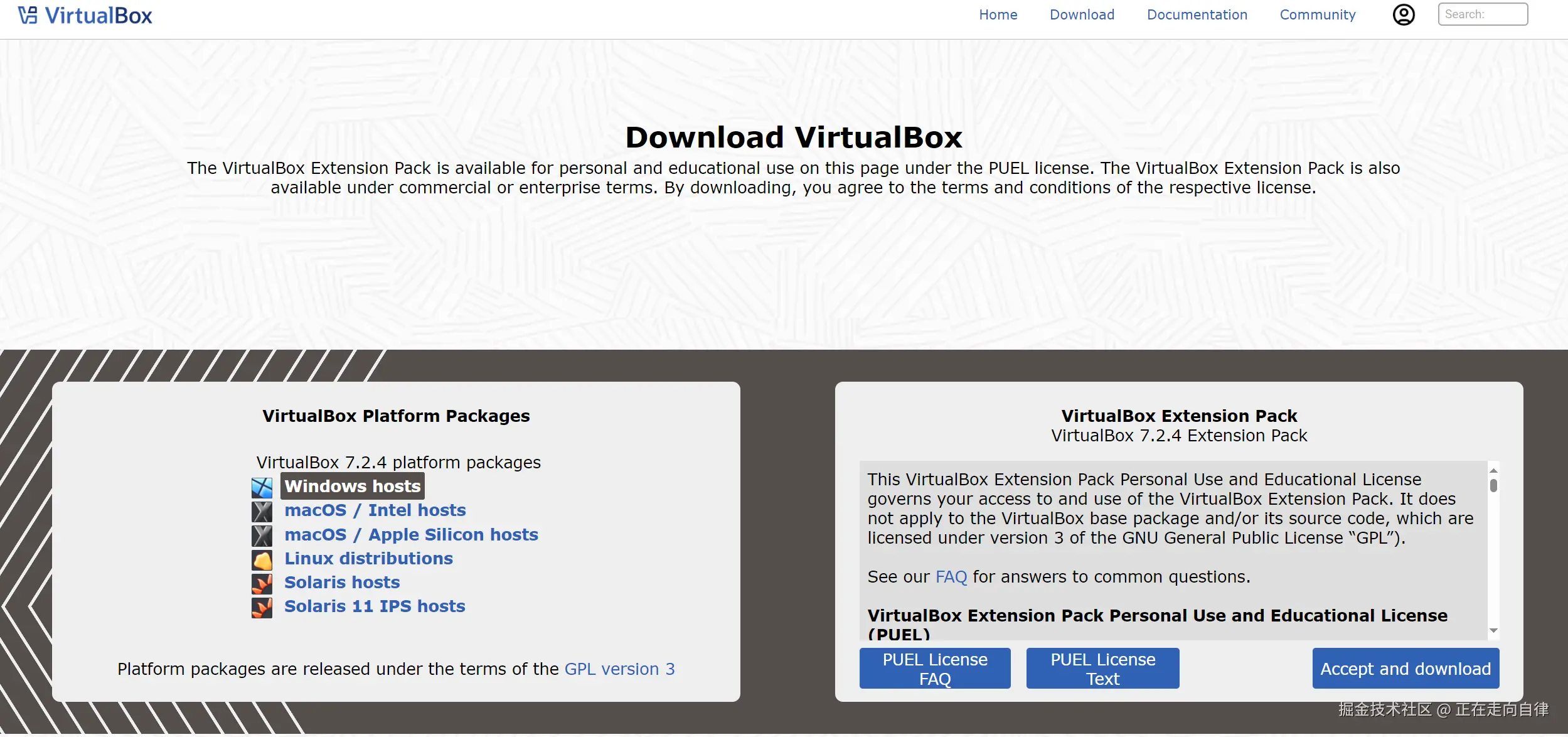Image resolution: width=1568 pixels, height=737 pixels.
Task: Click the Windows hosts platform icon
Action: coord(262,487)
